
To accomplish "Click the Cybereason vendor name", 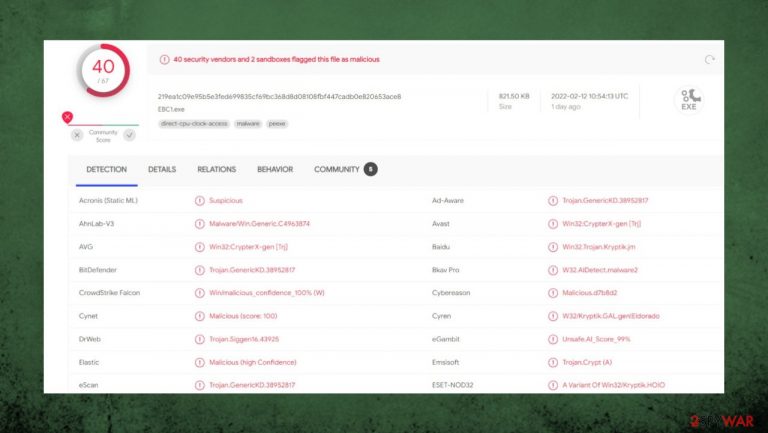I will [451, 292].
